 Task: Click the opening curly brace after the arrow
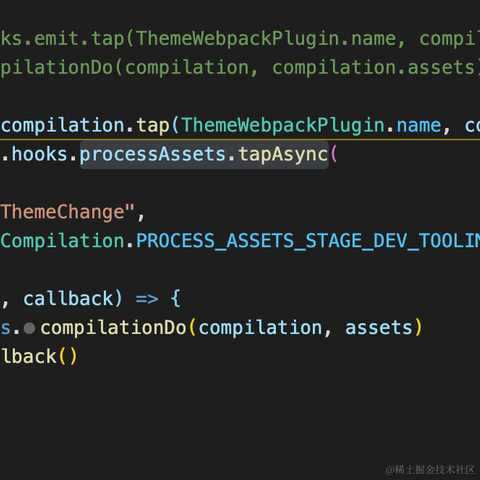tap(175, 298)
